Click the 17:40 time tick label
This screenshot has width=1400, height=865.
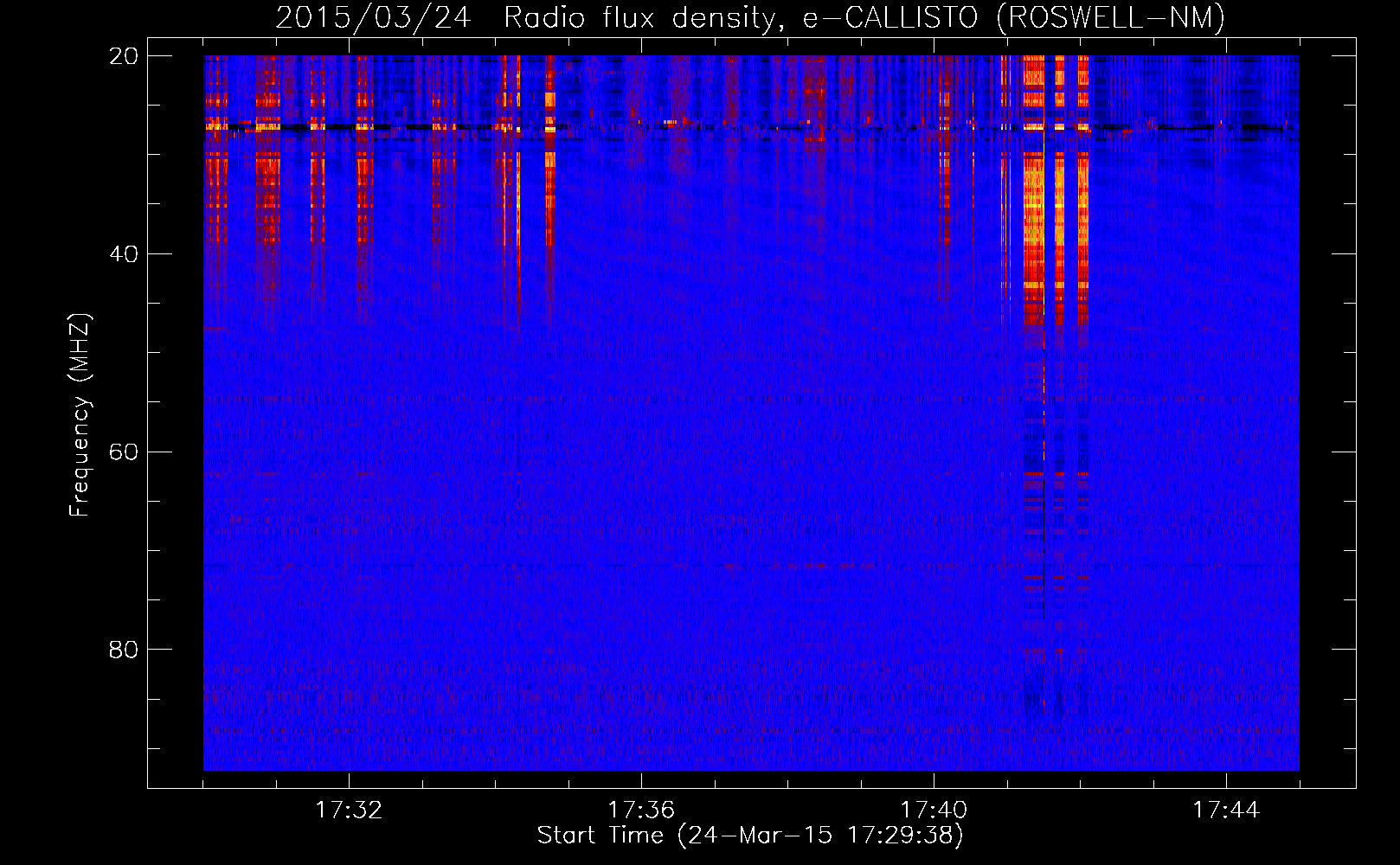click(934, 811)
